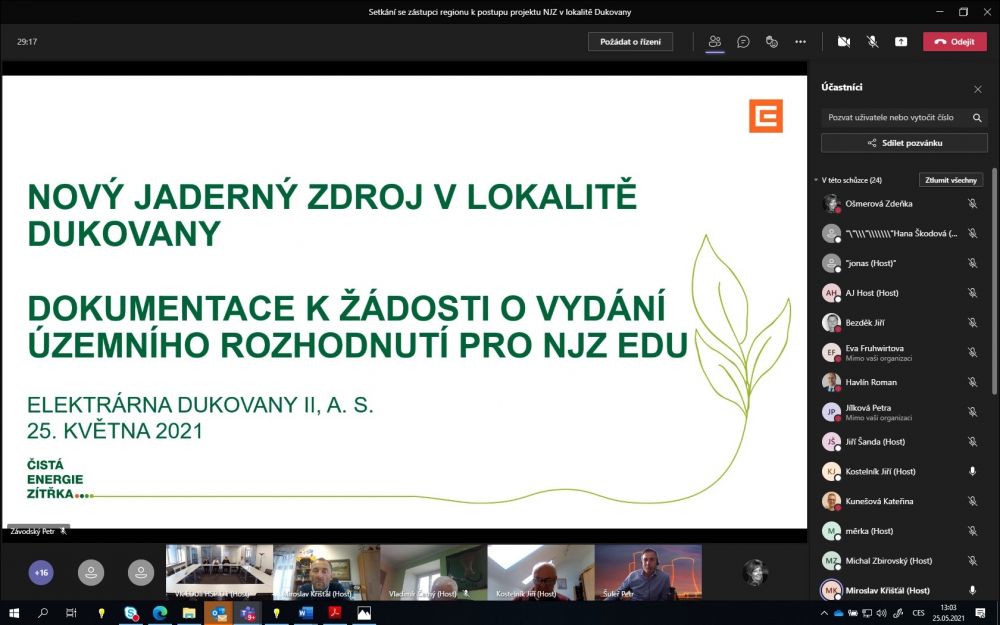Click mic icon beside Havlín Roman
Viewport: 1000px width, 625px height.
(973, 382)
